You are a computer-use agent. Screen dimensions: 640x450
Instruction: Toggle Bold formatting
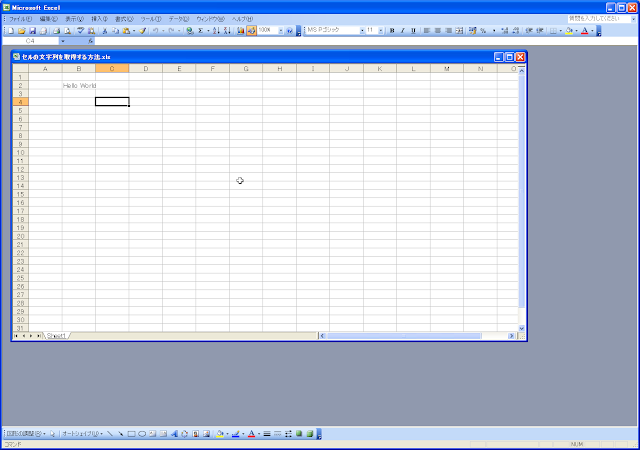point(392,31)
